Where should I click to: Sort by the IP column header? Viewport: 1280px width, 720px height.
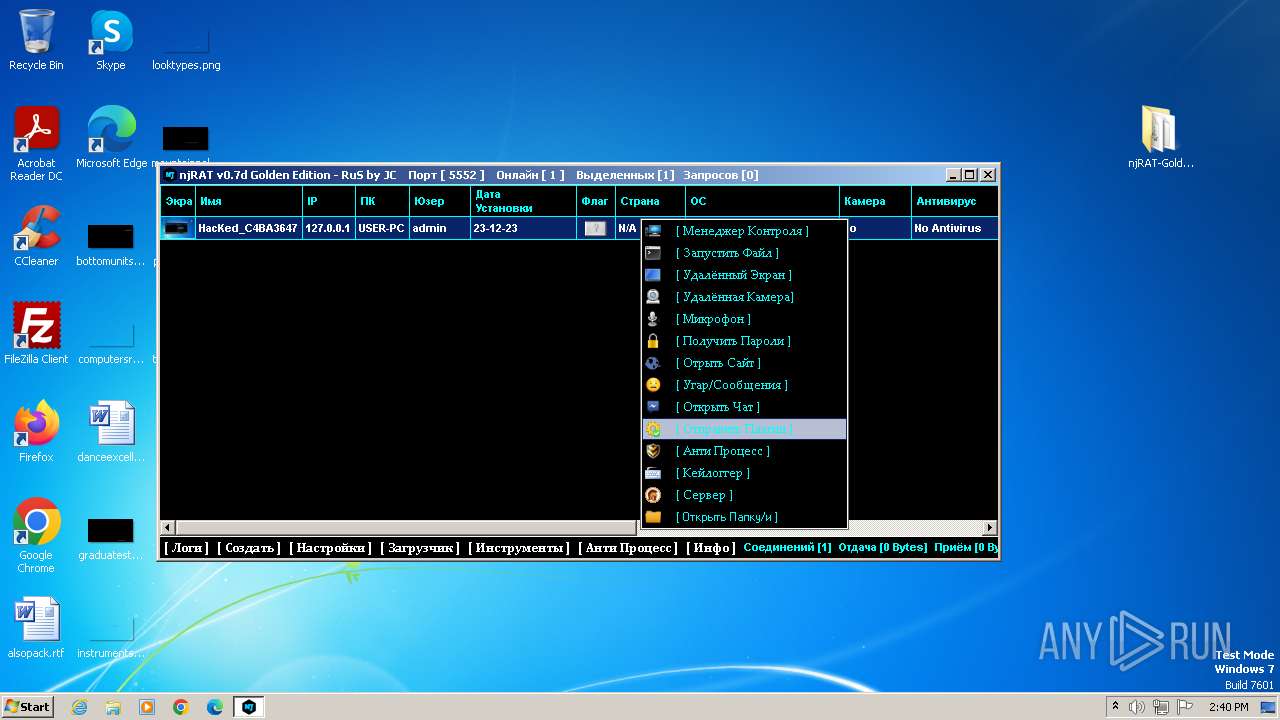point(329,201)
